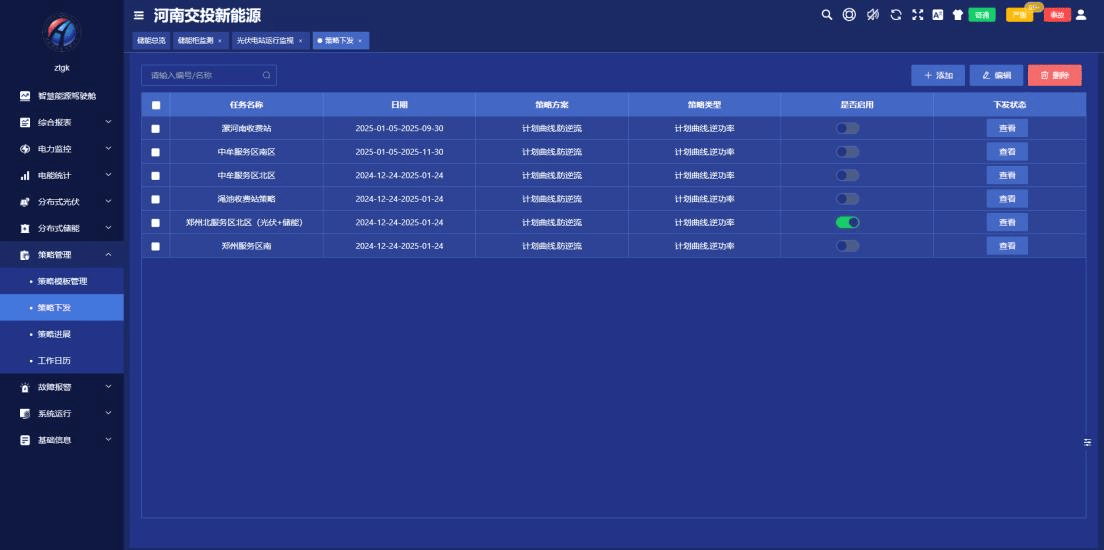Click the 基础信息 document icon
The image size is (1104, 550).
tap(25, 440)
